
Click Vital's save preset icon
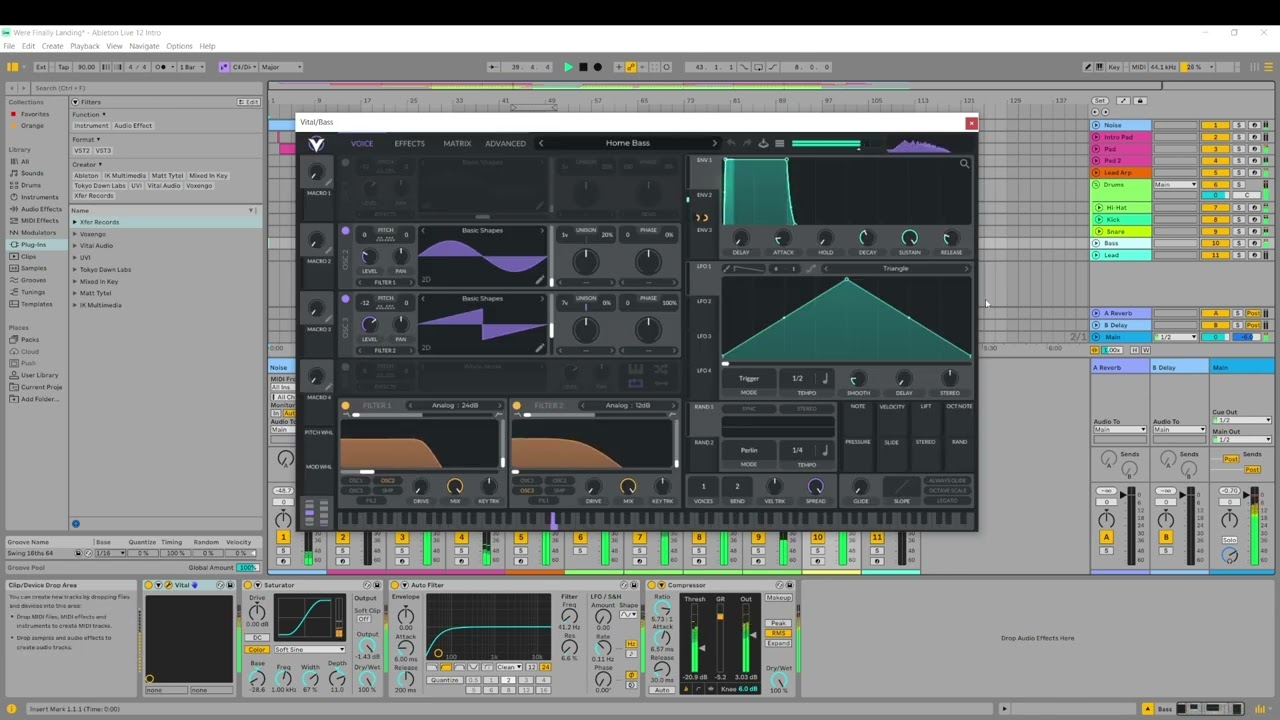click(x=763, y=143)
